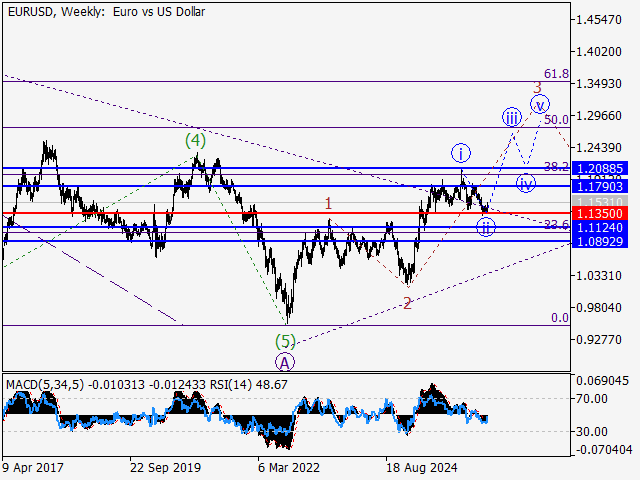Click the blue 1.17903 price tag
Screen dimensions: 640x480
(x=600, y=187)
